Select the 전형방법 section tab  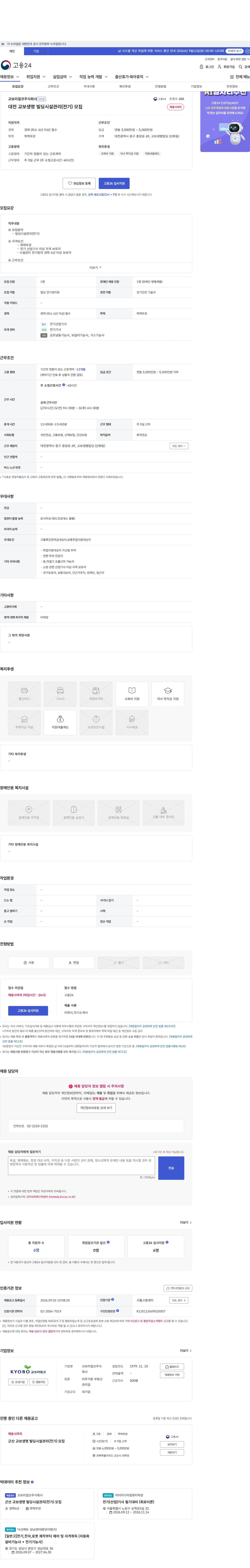160,86
